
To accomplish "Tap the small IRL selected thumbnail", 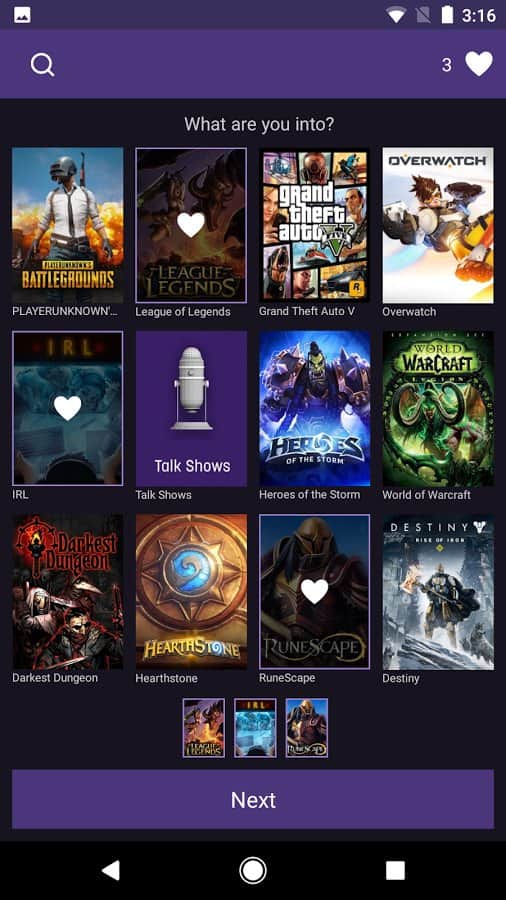I will pos(255,728).
